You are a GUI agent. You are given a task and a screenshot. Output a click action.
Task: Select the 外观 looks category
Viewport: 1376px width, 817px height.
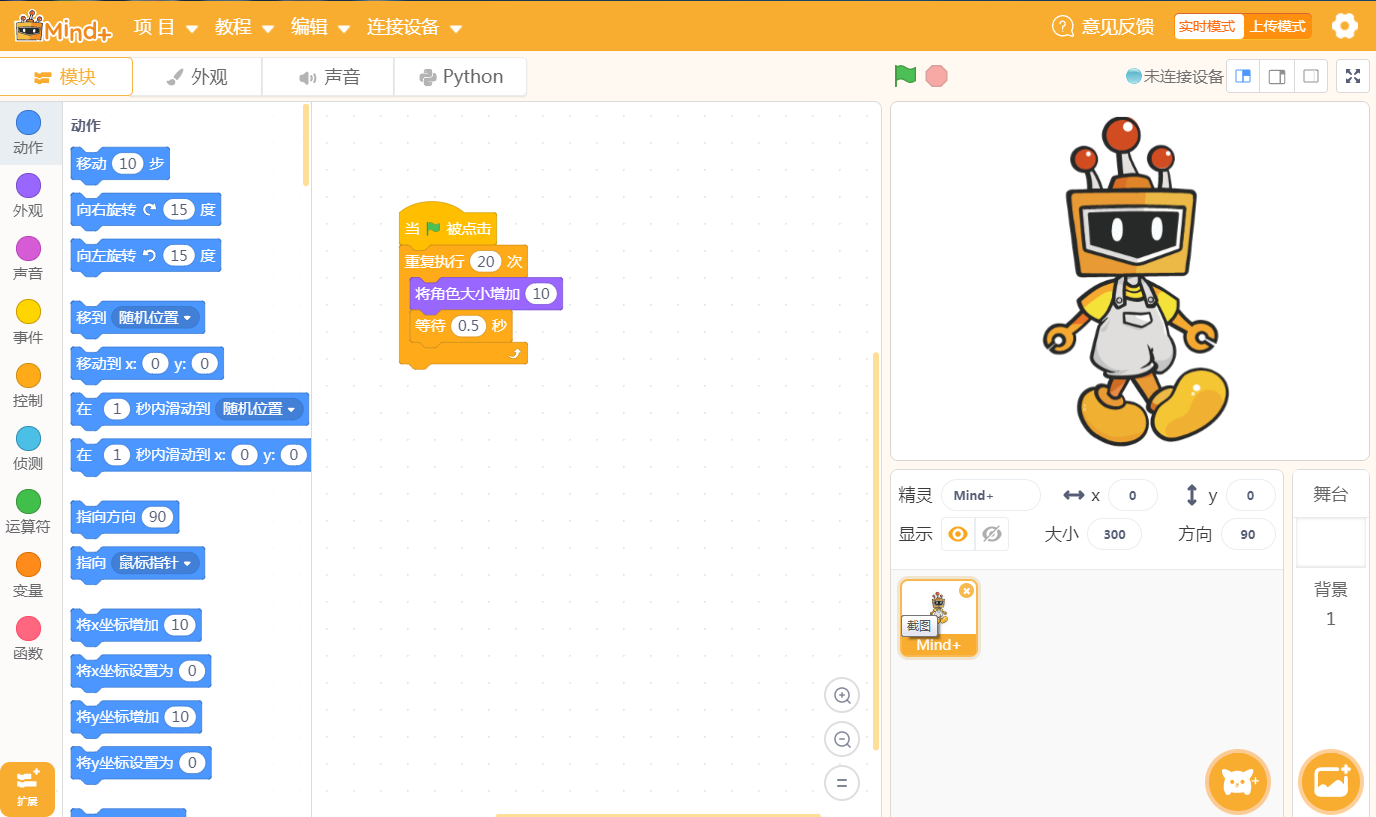(28, 196)
